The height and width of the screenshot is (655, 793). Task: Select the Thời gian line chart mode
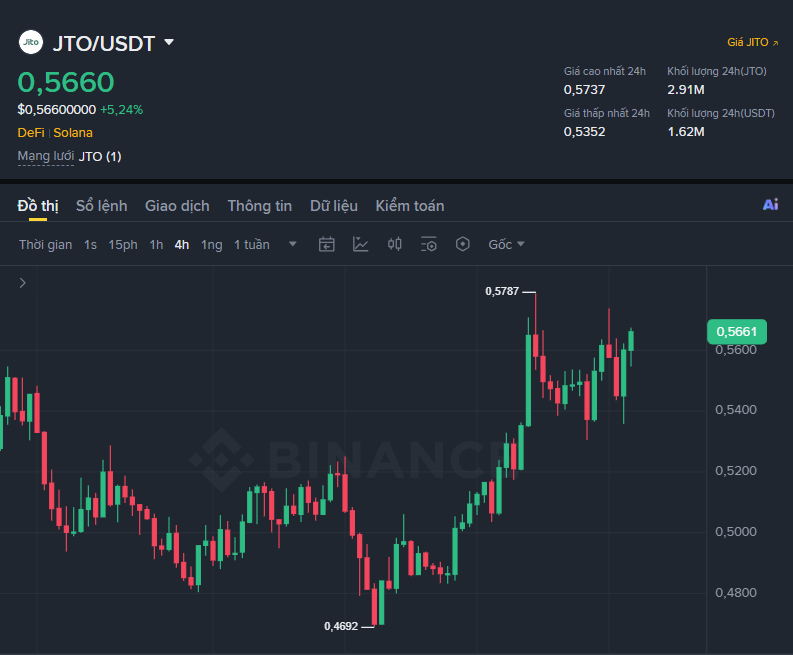(x=46, y=245)
